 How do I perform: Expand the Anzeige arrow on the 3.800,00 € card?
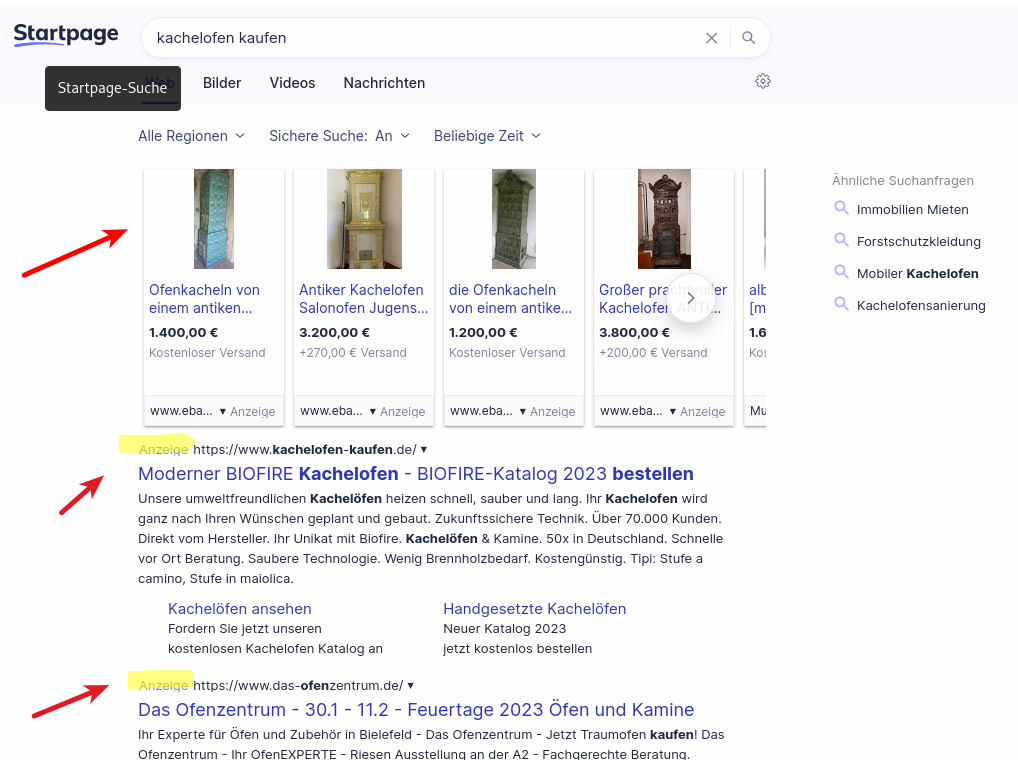click(673, 411)
